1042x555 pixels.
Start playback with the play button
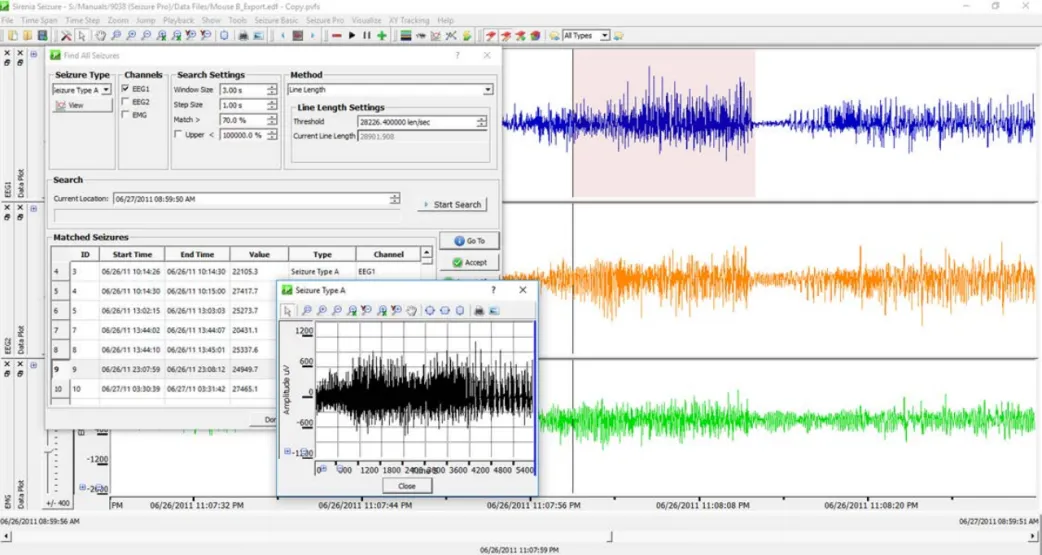[352, 36]
